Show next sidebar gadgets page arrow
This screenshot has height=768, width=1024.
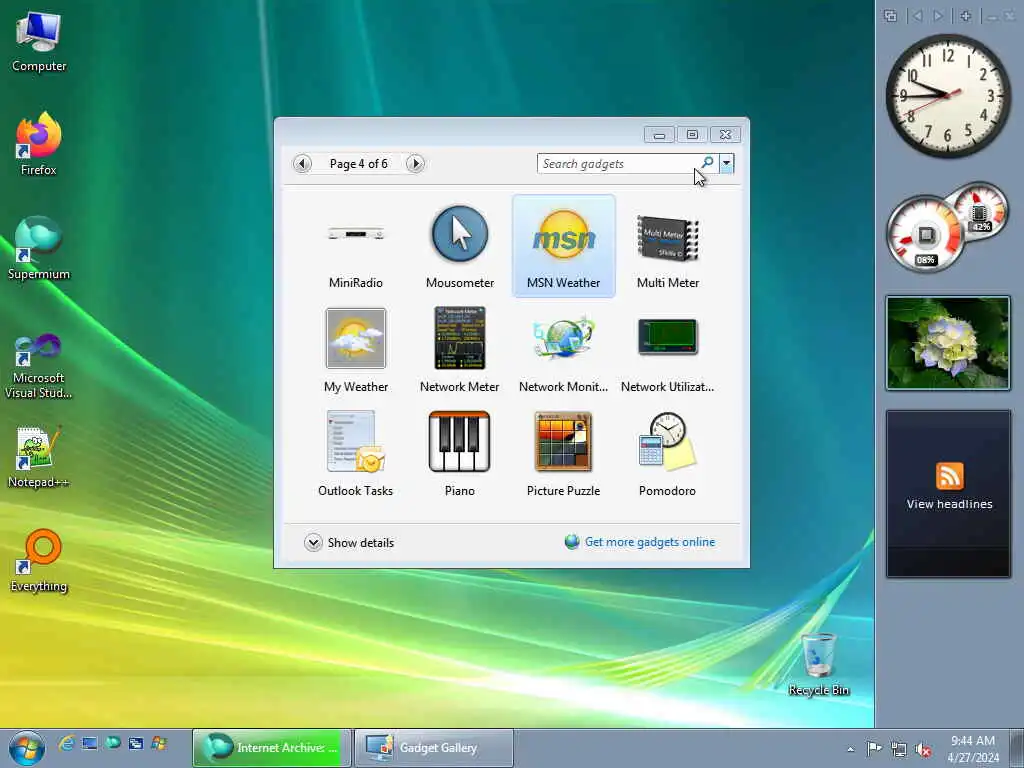coord(938,16)
